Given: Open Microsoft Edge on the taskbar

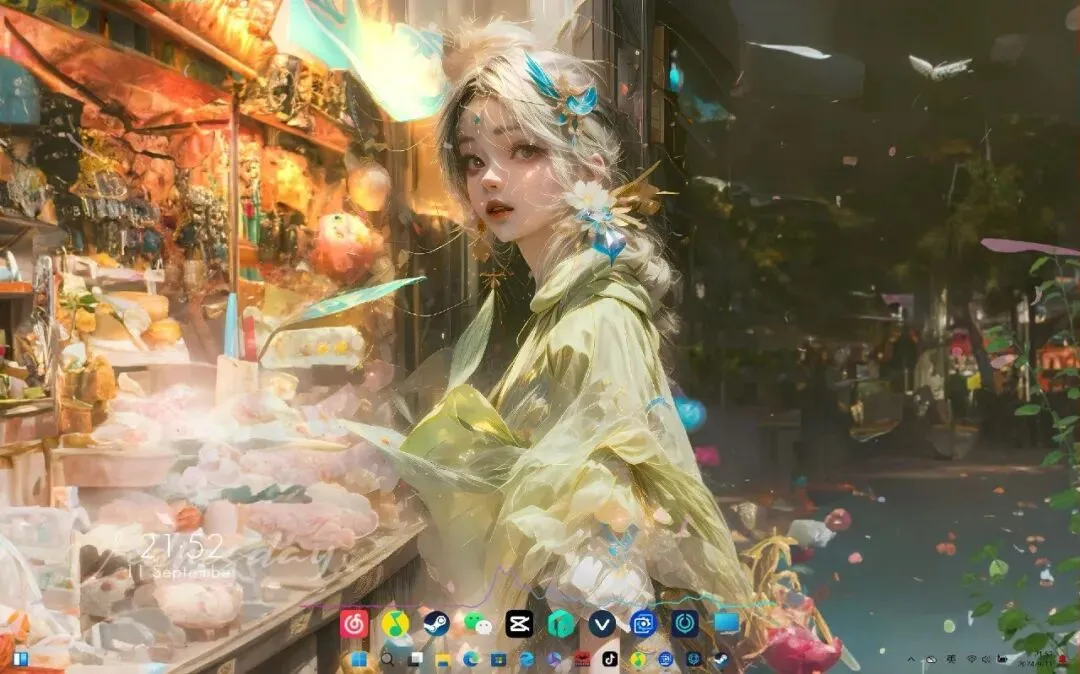Looking at the screenshot, I should coord(470,660).
